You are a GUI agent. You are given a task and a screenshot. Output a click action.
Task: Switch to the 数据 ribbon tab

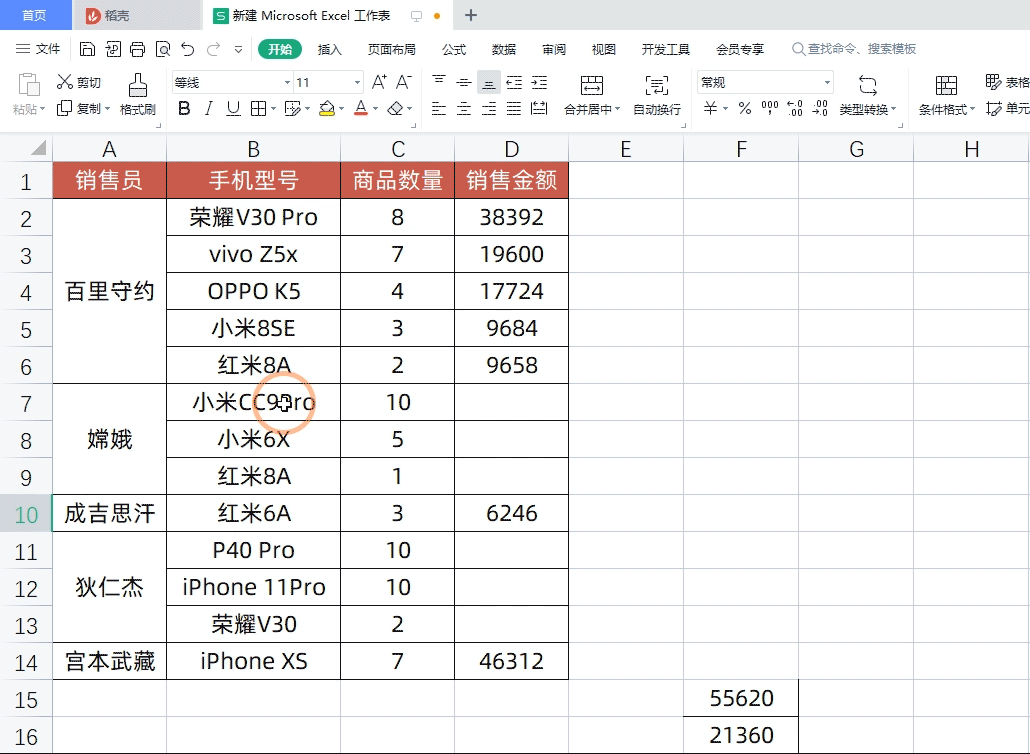[502, 48]
